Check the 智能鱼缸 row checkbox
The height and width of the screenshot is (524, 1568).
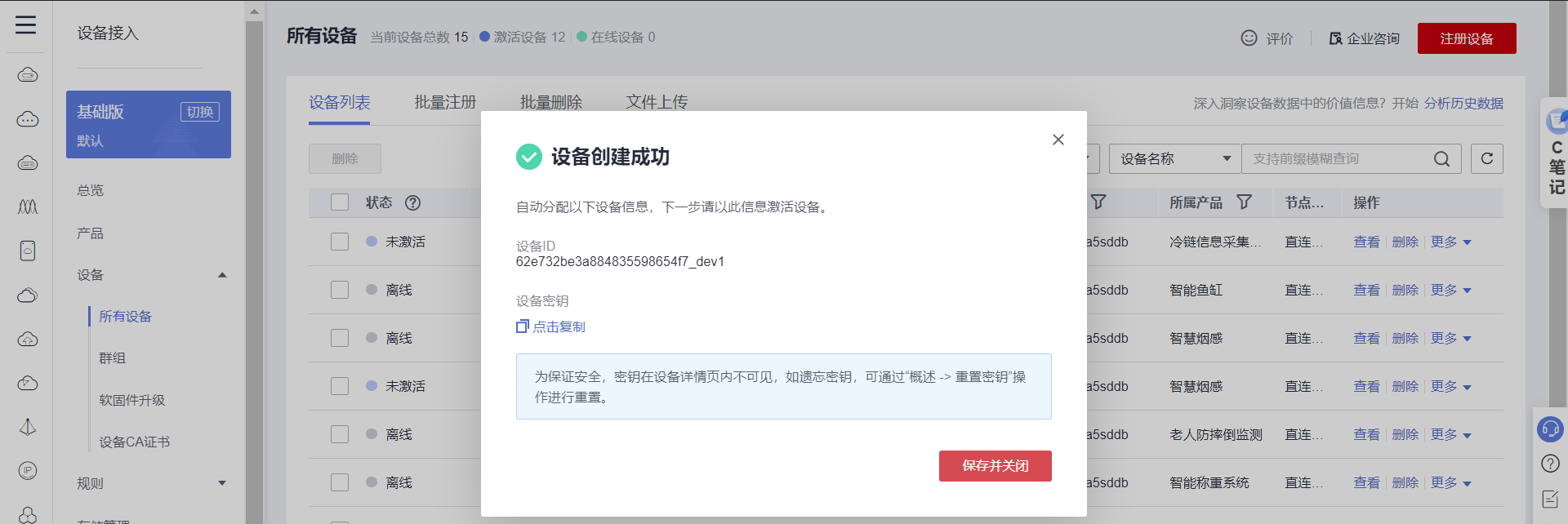340,290
